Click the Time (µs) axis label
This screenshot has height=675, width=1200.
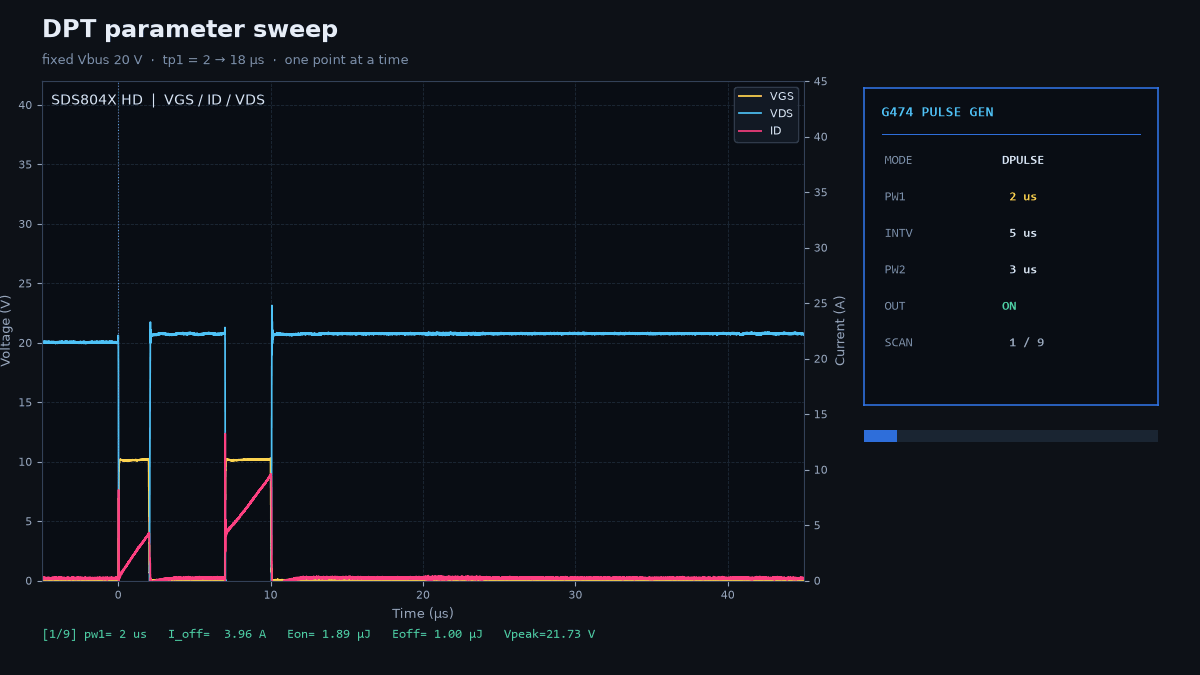point(423,614)
